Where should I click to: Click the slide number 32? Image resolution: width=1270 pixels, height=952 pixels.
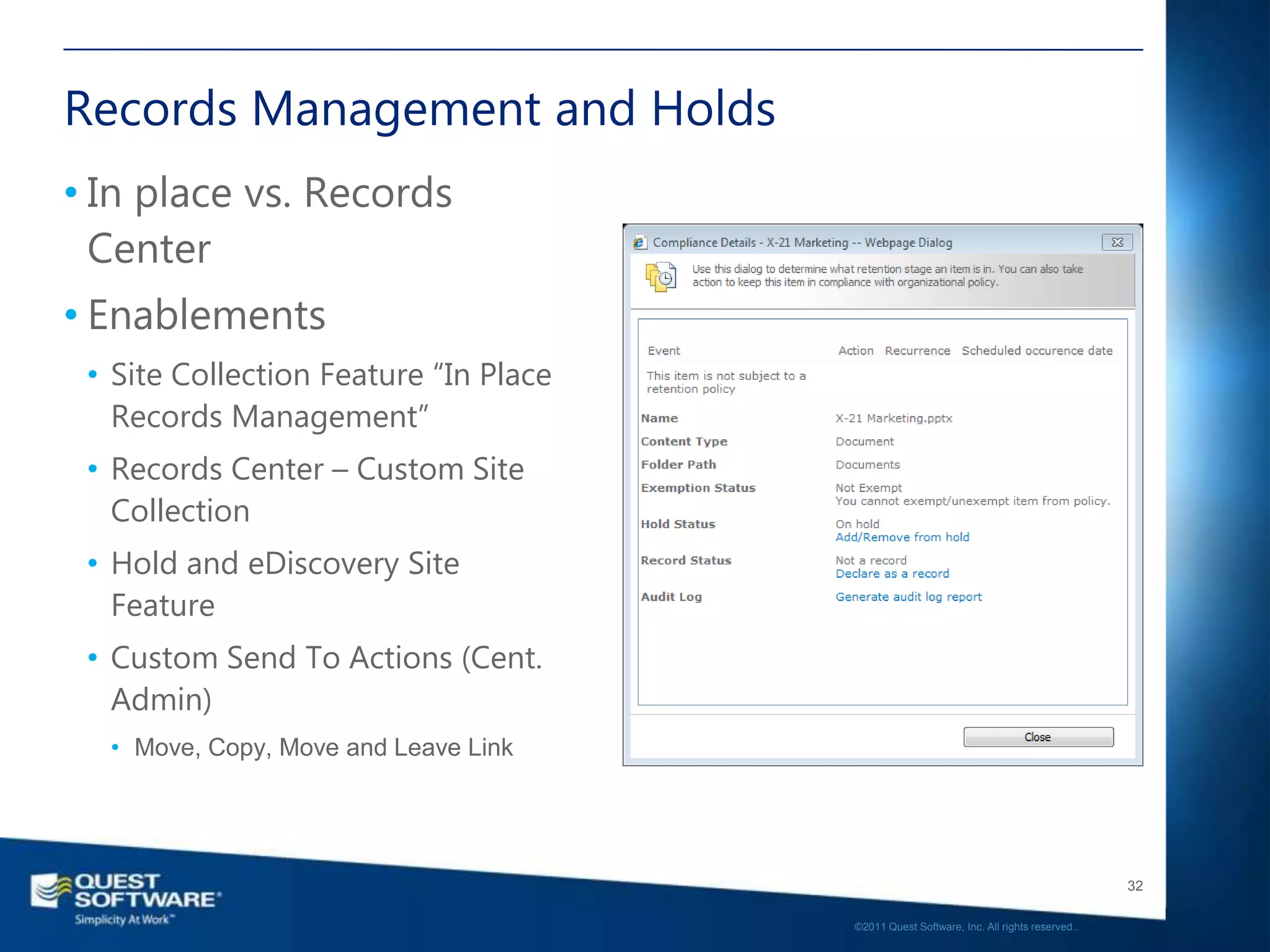coord(1135,886)
